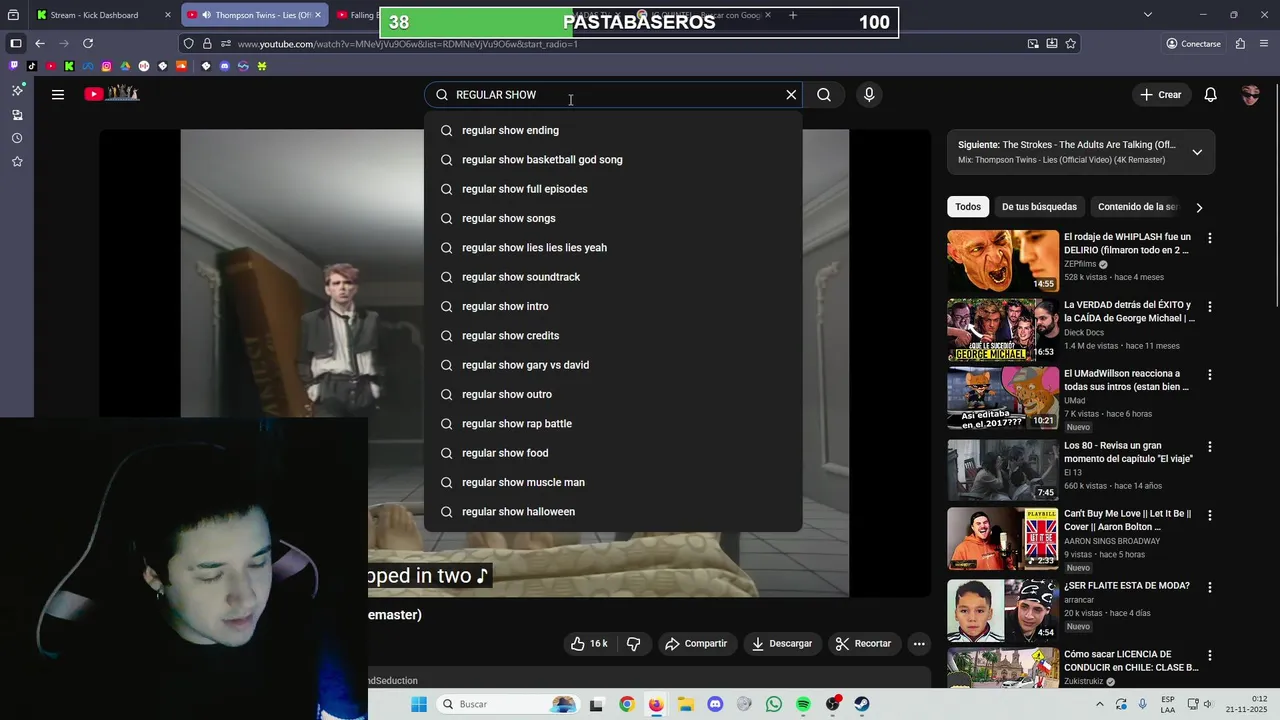
Task: Choose suggestion regular show lies lies lies yeah
Action: (x=613, y=248)
